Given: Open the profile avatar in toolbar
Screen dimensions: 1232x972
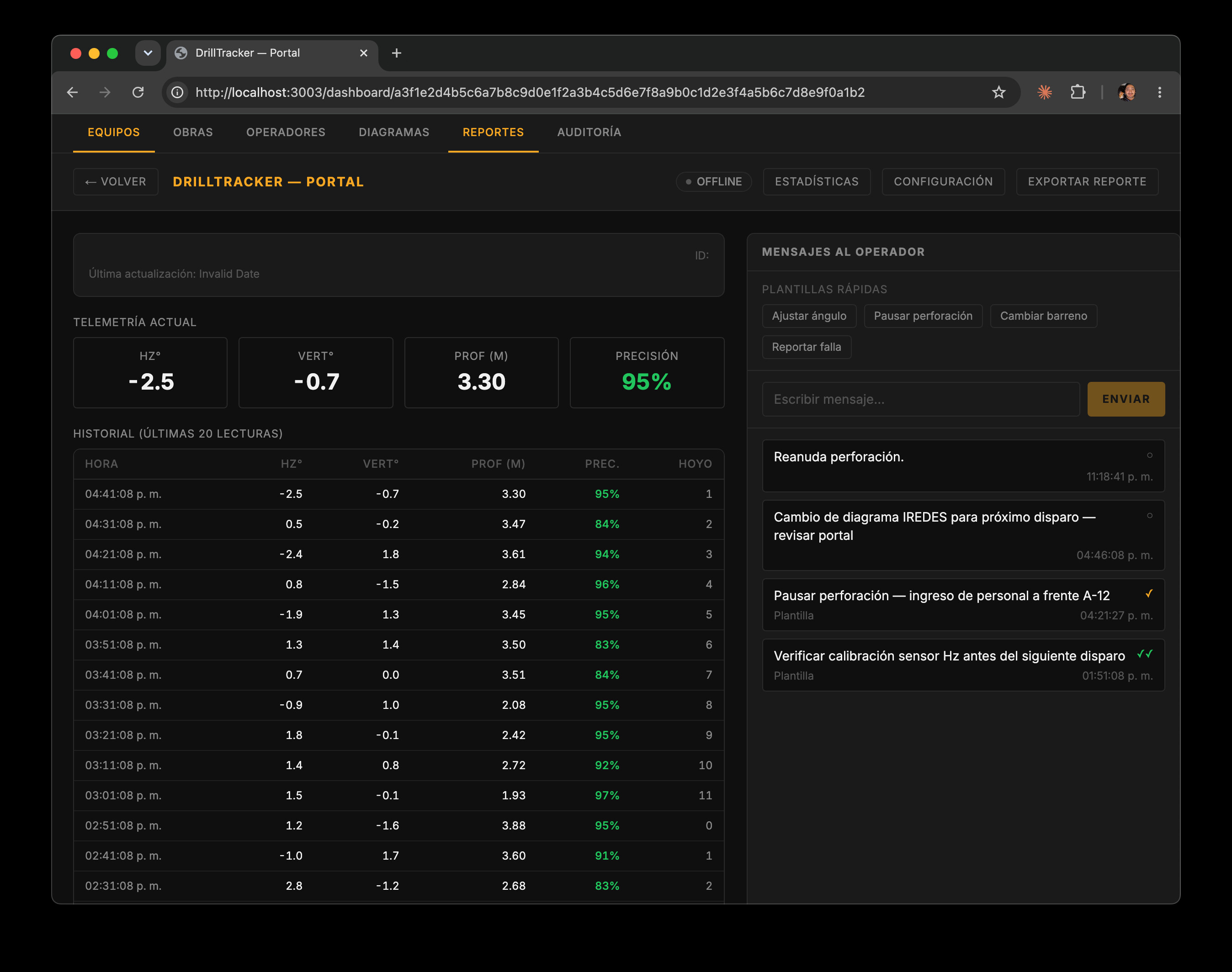Looking at the screenshot, I should coord(1127,92).
